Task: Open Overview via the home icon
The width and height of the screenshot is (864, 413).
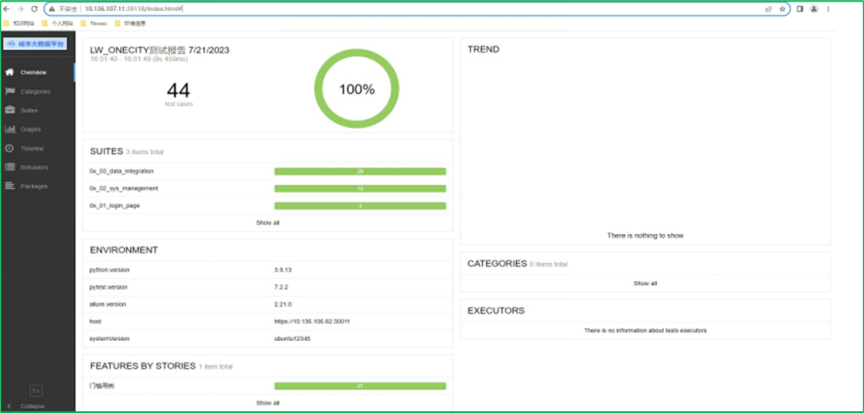Action: point(10,72)
